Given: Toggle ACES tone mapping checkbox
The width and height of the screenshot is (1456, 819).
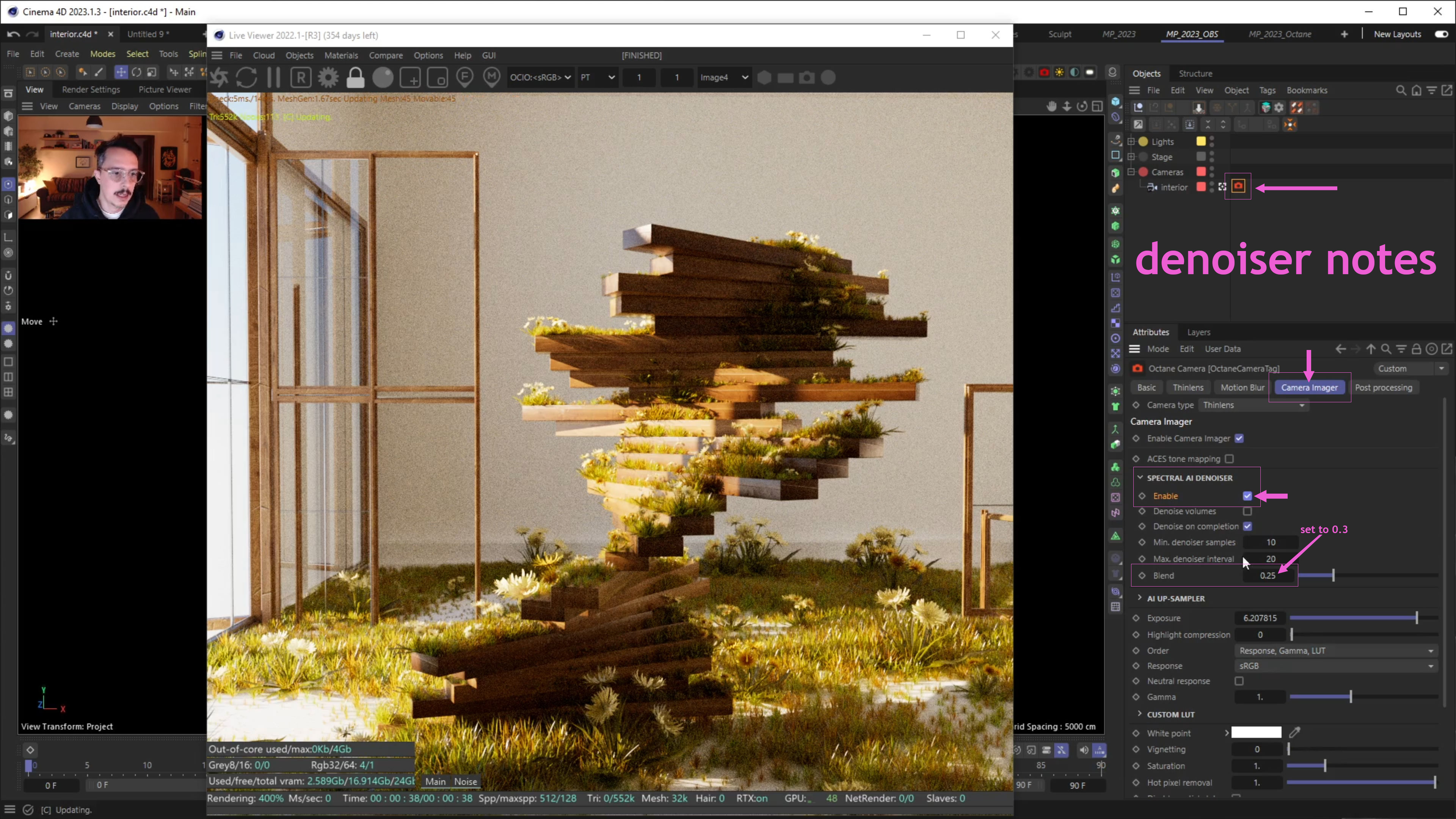Looking at the screenshot, I should point(1229,458).
